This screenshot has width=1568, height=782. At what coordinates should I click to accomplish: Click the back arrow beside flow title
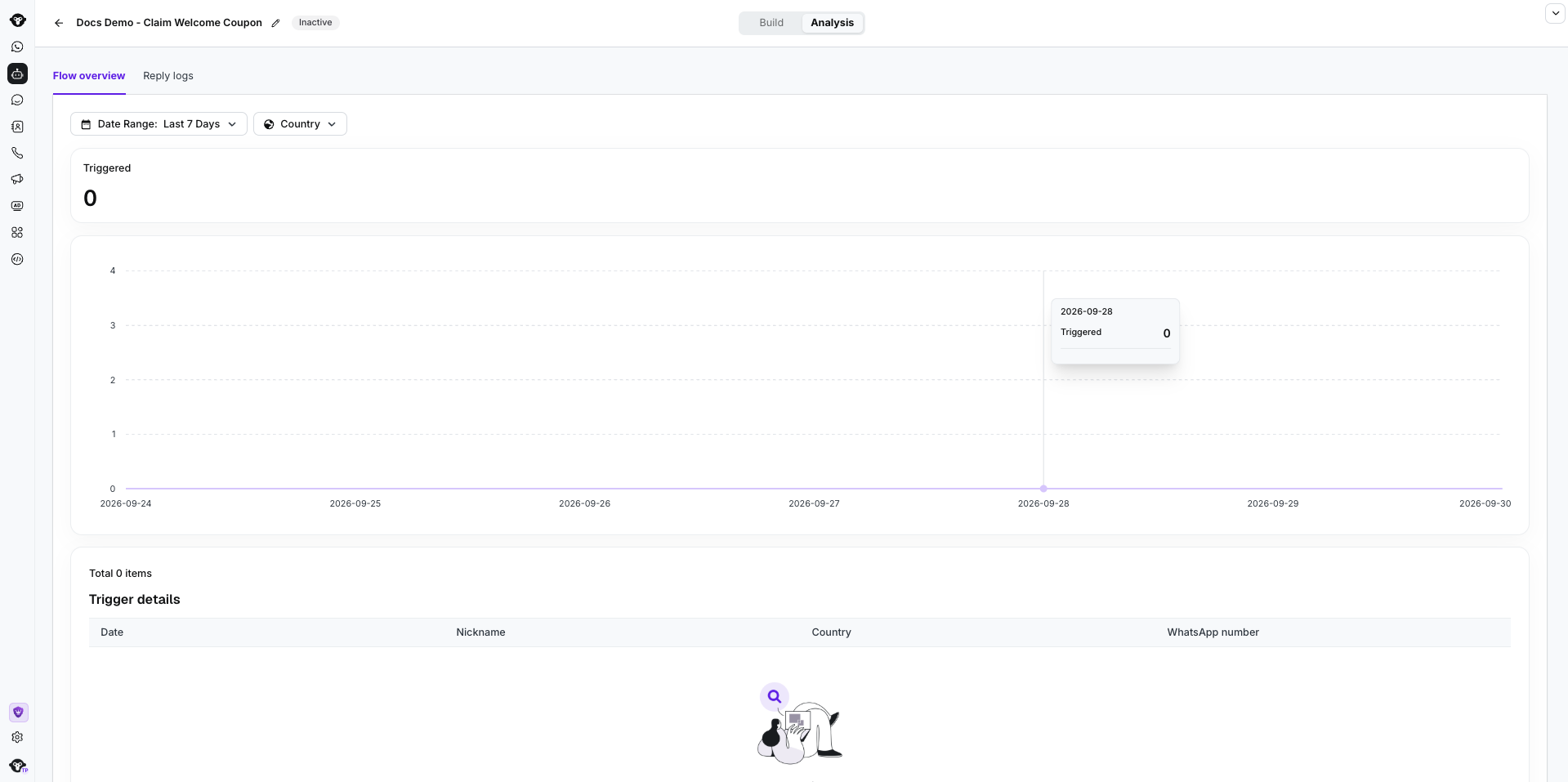(59, 23)
